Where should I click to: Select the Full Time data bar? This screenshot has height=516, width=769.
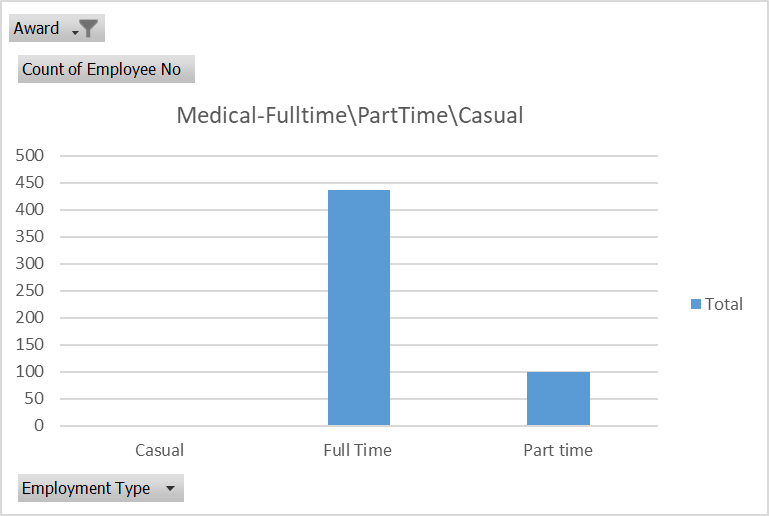[359, 307]
